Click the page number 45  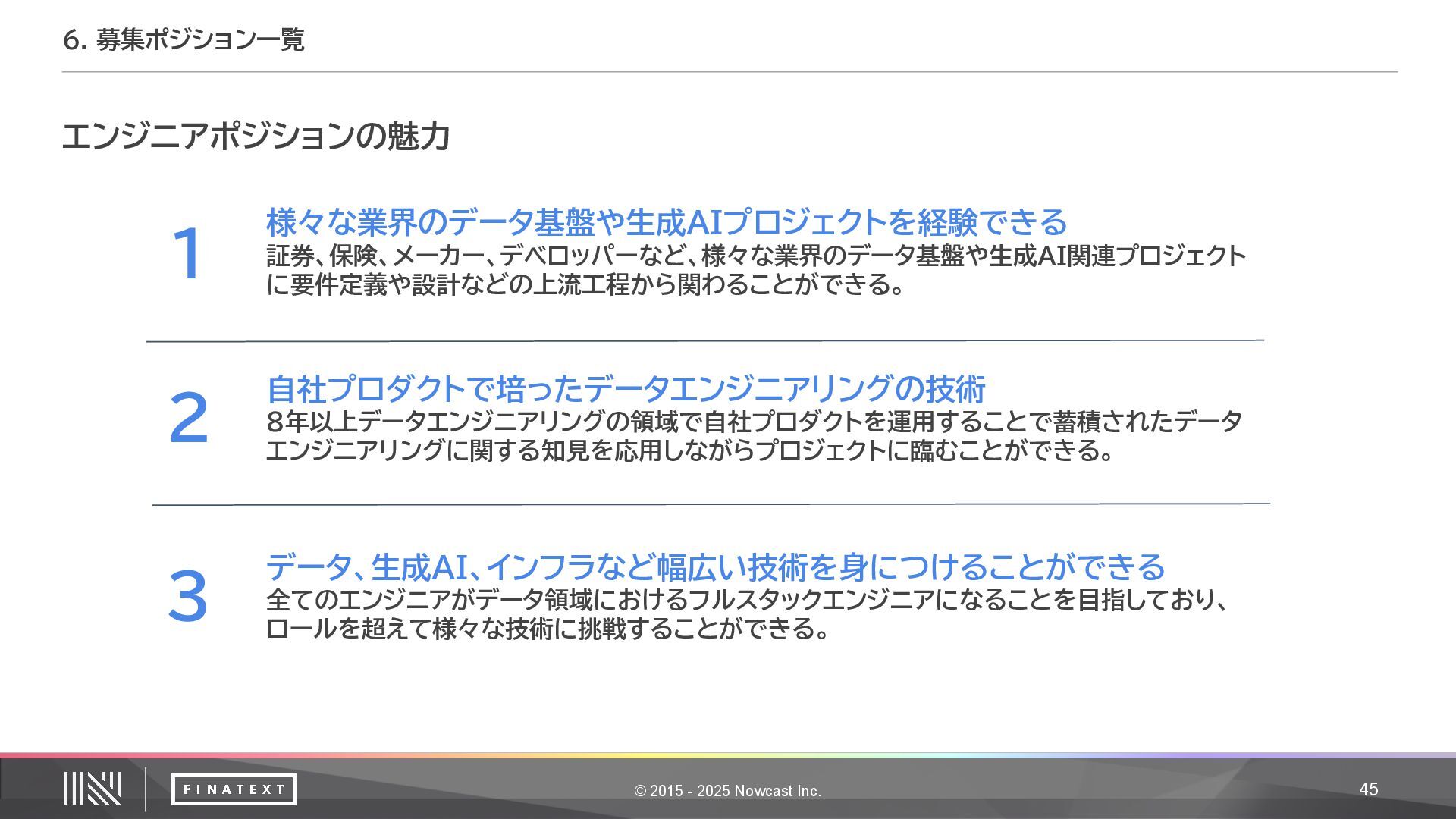click(x=1368, y=789)
